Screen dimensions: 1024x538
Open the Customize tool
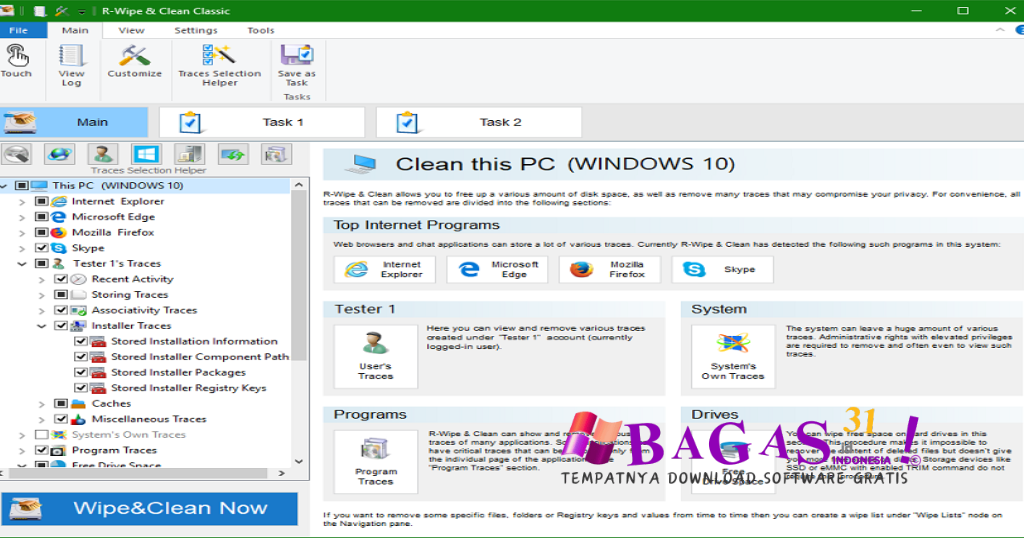135,61
